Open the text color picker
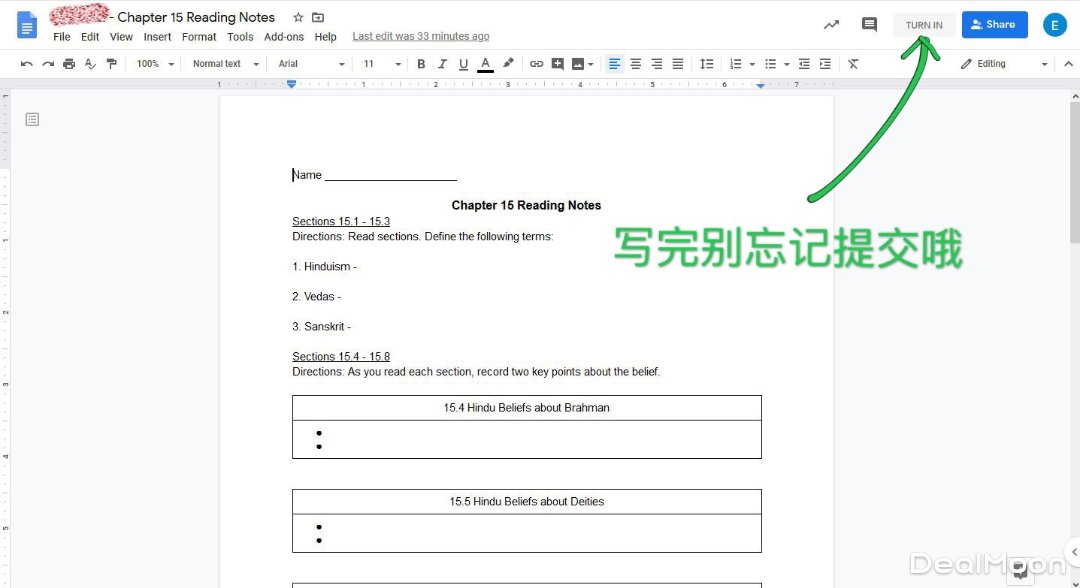Screen dimensions: 1080x588 click(x=485, y=63)
